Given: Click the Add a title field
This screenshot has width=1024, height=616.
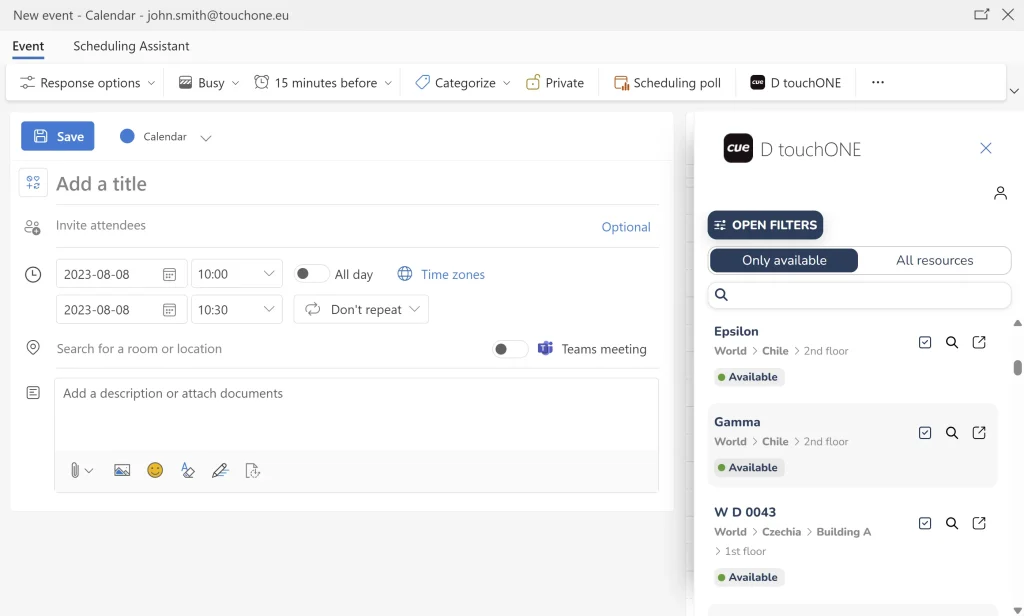Looking at the screenshot, I should click(357, 184).
